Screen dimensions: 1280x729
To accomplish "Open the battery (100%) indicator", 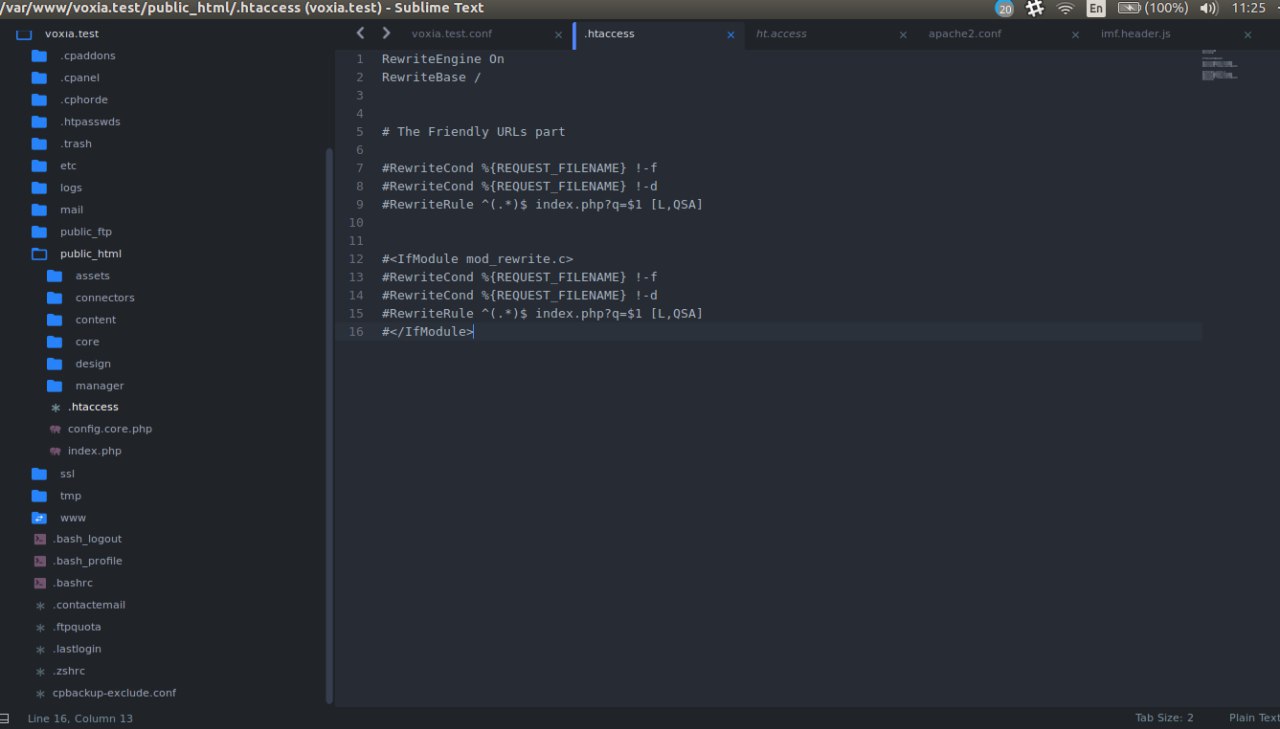I will (1153, 8).
